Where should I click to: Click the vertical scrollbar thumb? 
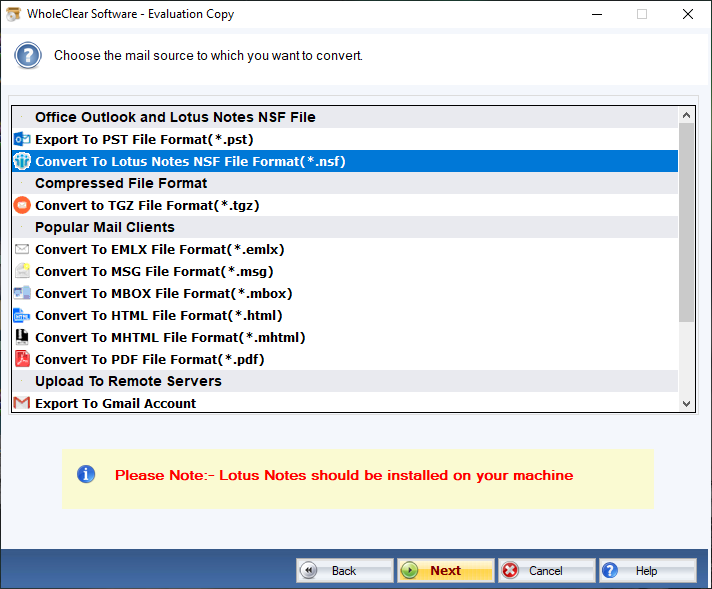pyautogui.click(x=687, y=223)
